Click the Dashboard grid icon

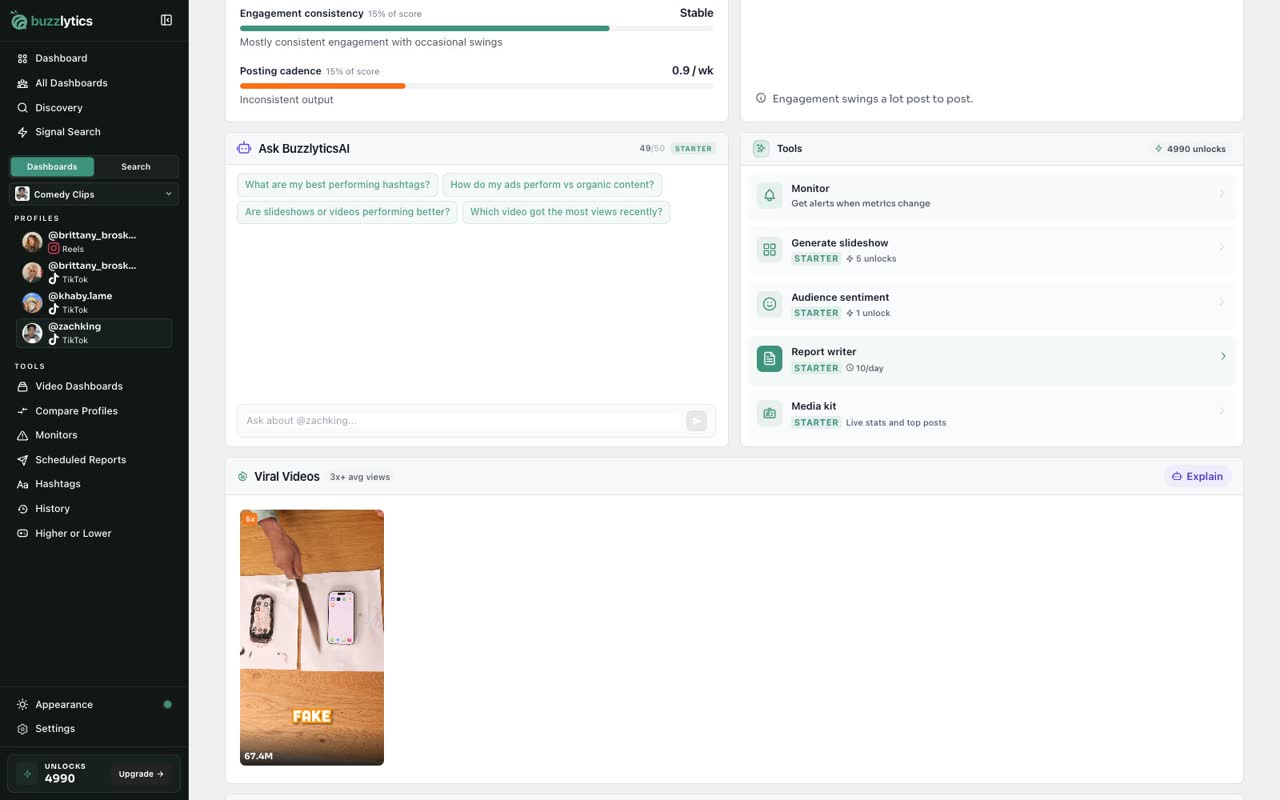click(23, 58)
